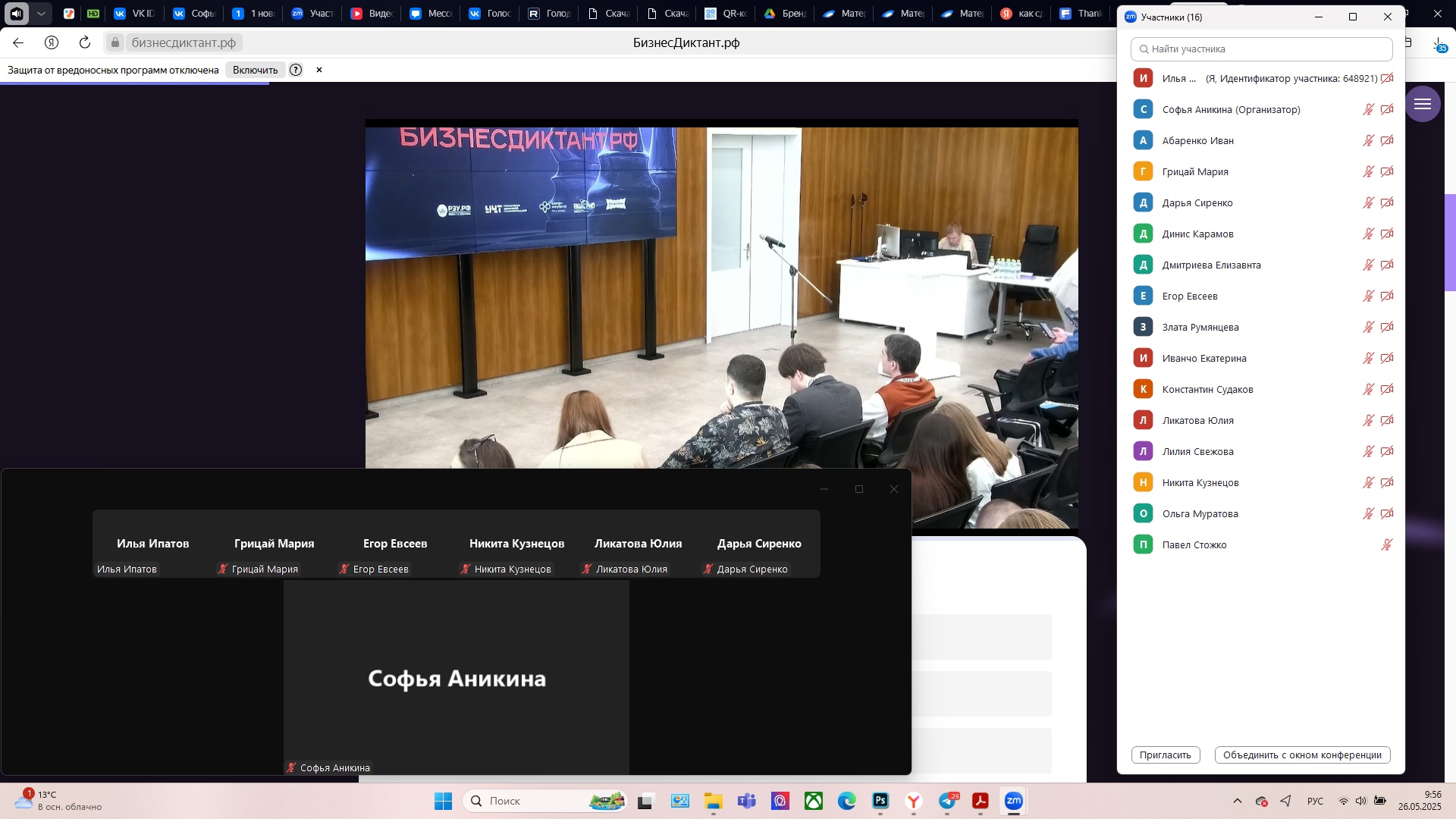Screen dimensions: 1456x819
Task: Click the Yandex home icon in the toolbar
Action: (52, 42)
